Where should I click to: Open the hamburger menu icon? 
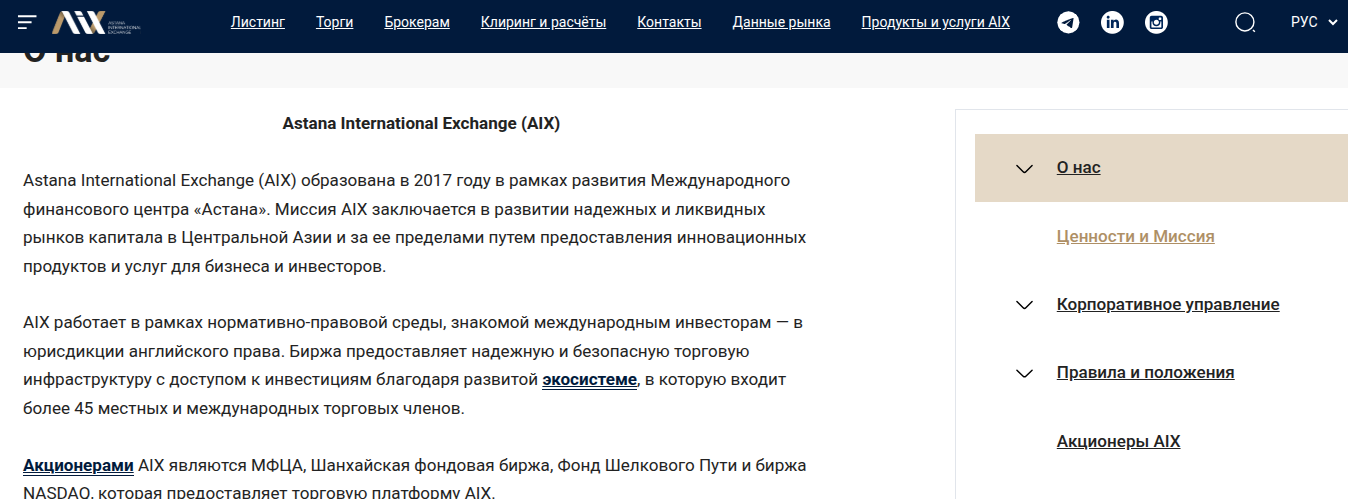(x=27, y=22)
